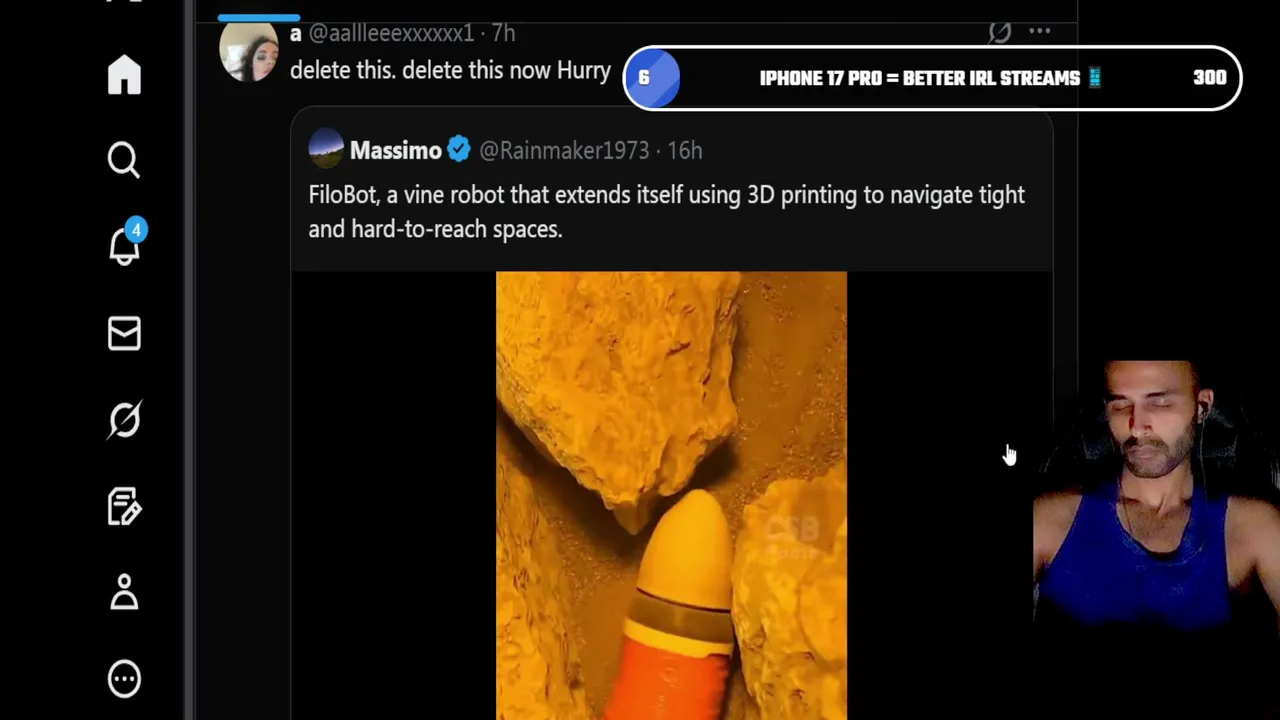Image resolution: width=1280 pixels, height=720 pixels.
Task: Open the Profile person icon
Action: pos(124,592)
